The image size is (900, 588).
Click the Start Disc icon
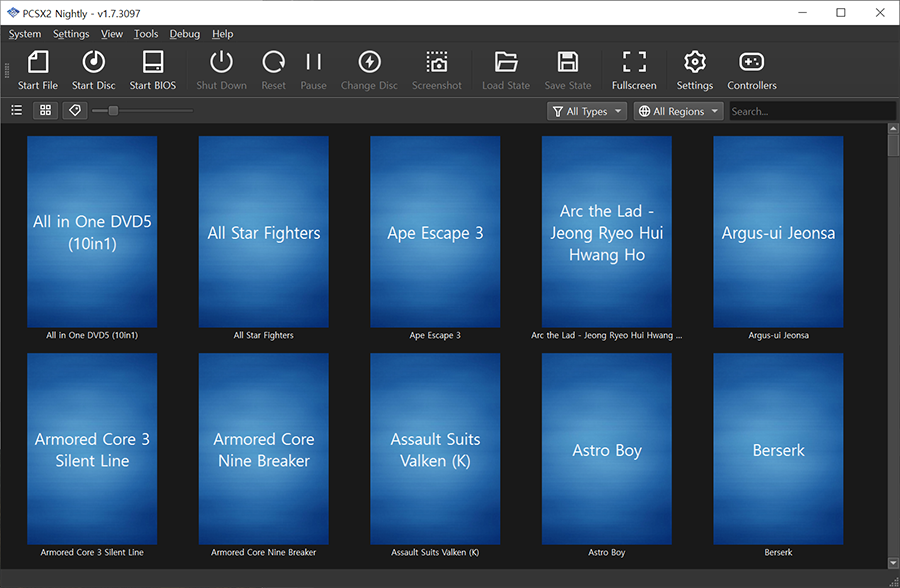point(93,70)
